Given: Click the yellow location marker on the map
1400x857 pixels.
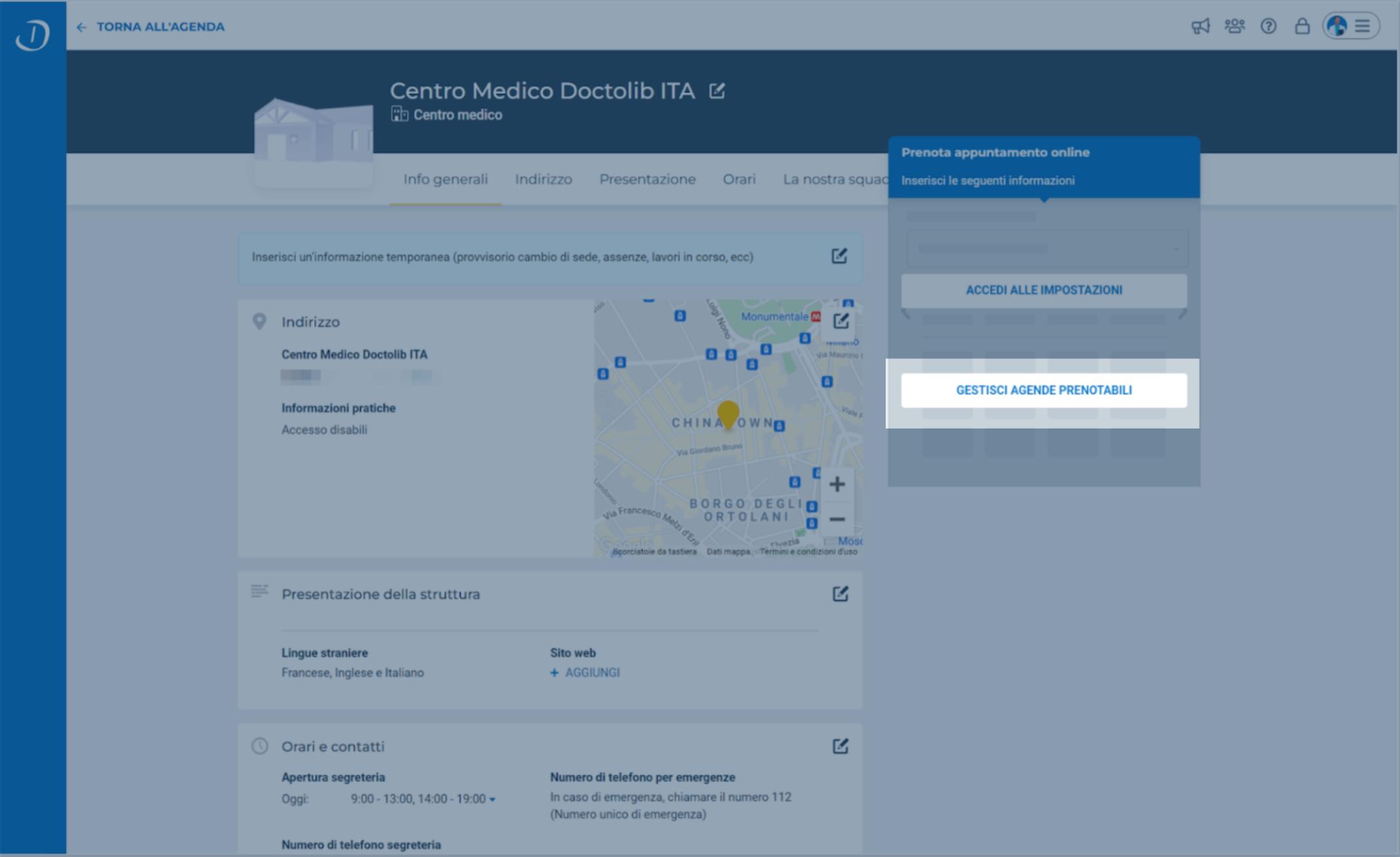Looking at the screenshot, I should coord(728,415).
